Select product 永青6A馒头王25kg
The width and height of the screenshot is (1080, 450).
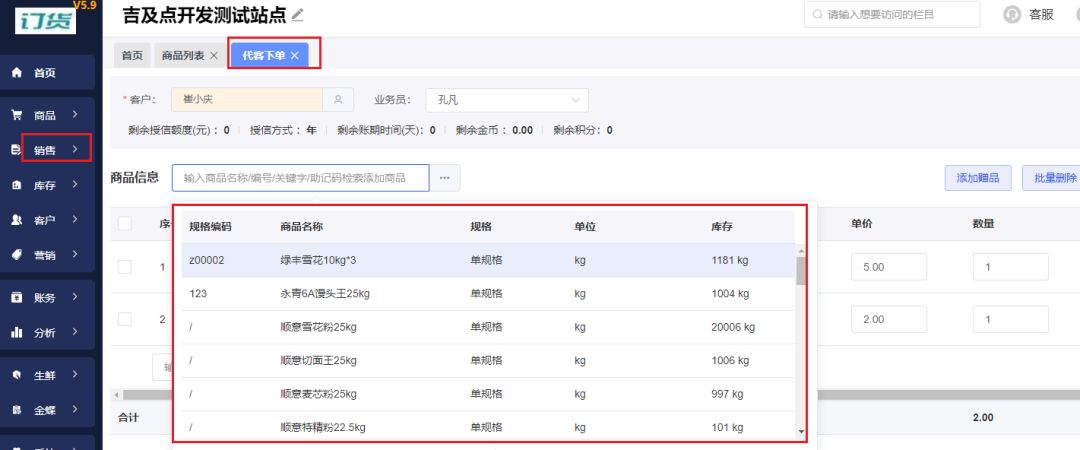[x=488, y=294]
